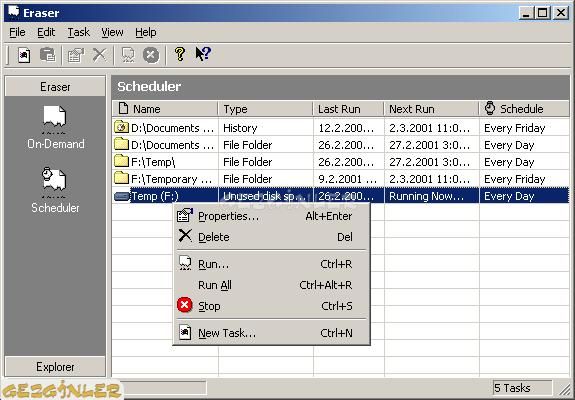Image resolution: width=575 pixels, height=400 pixels.
Task: Click the Run toolbar icon
Action: (128, 55)
